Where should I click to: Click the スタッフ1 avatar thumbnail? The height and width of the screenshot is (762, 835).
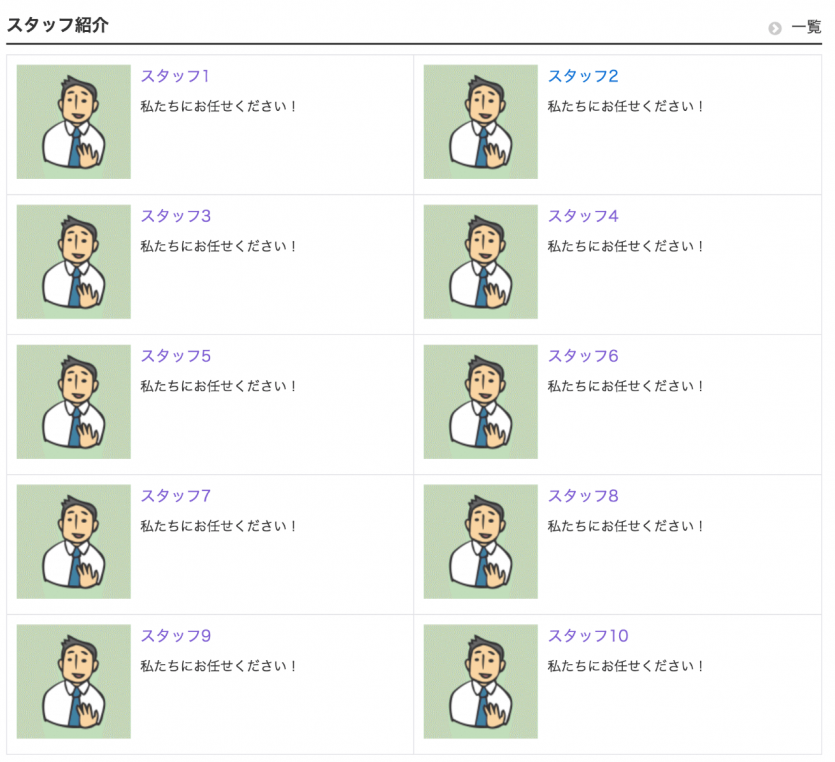(73, 122)
